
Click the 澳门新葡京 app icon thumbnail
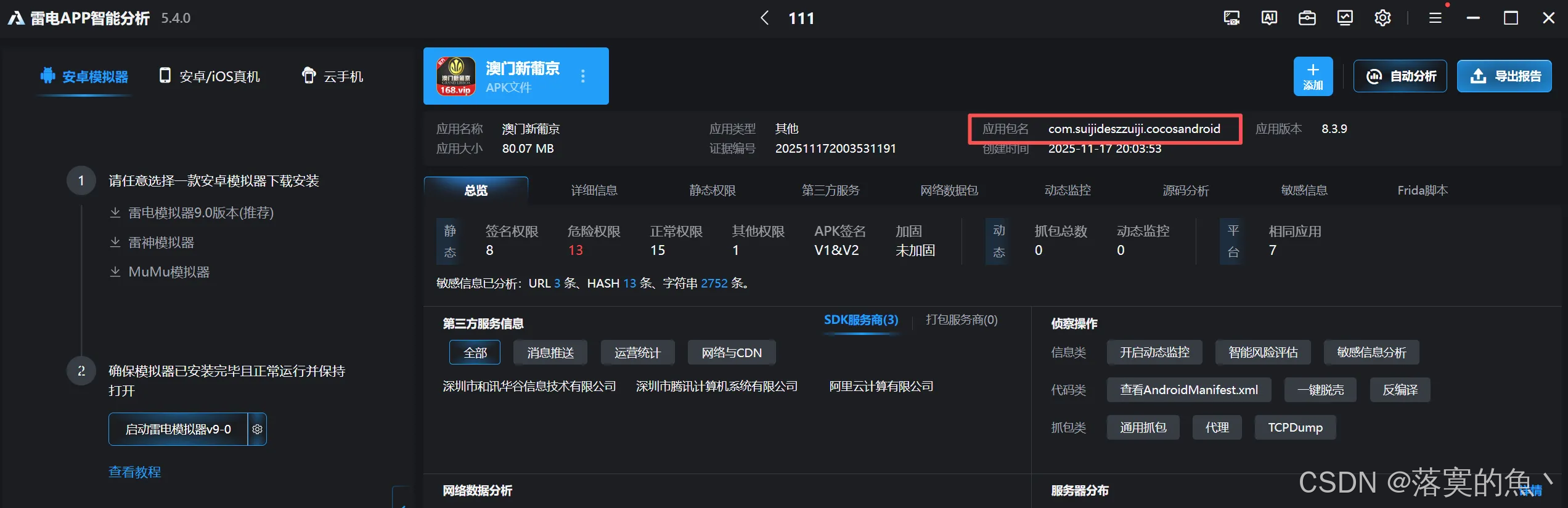coord(456,76)
